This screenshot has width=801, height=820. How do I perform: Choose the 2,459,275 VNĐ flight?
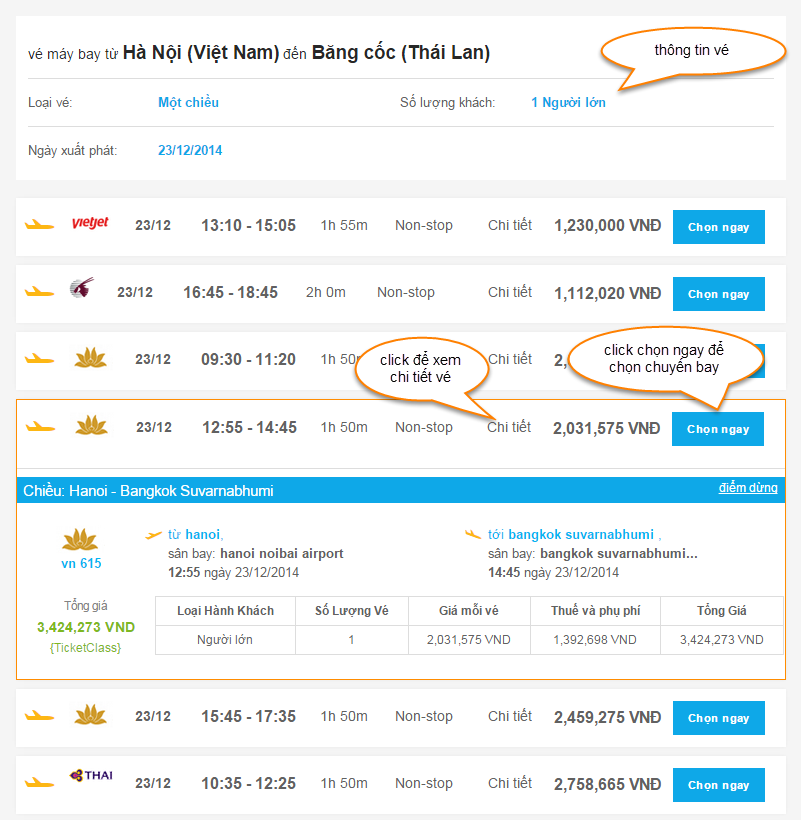tap(718, 718)
